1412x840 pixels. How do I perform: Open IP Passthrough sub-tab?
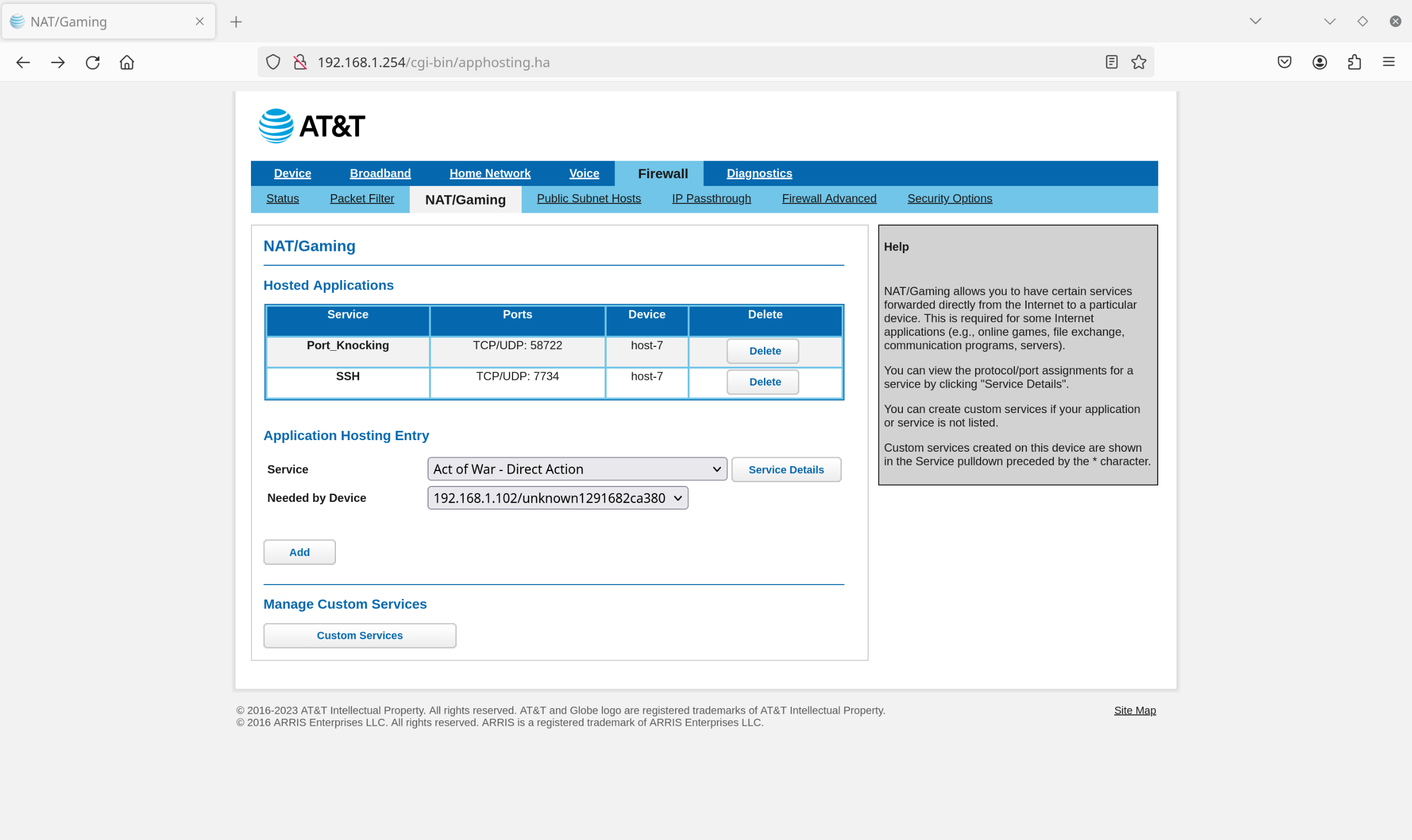(712, 199)
